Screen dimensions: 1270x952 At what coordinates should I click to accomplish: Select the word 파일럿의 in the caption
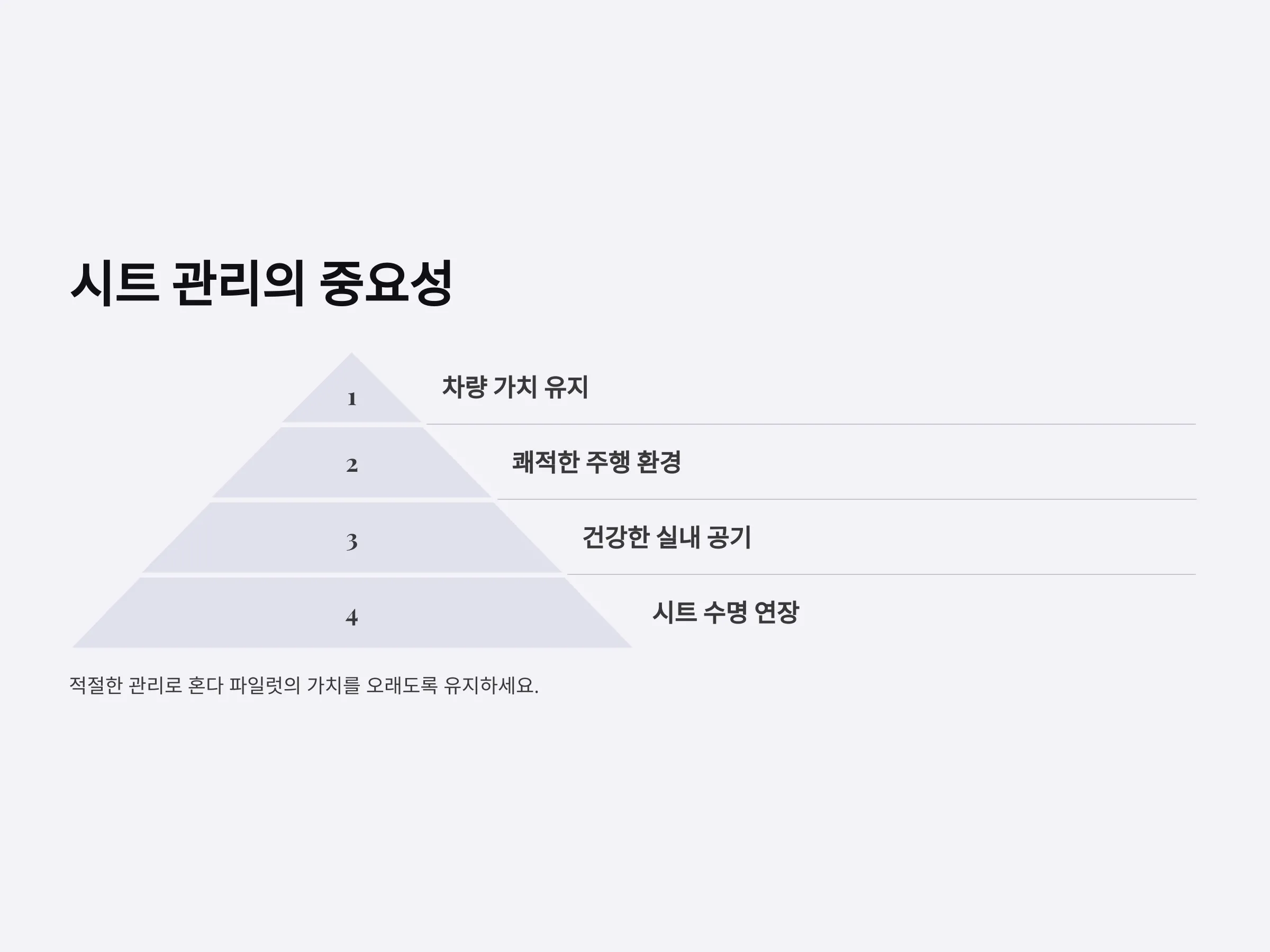265,685
